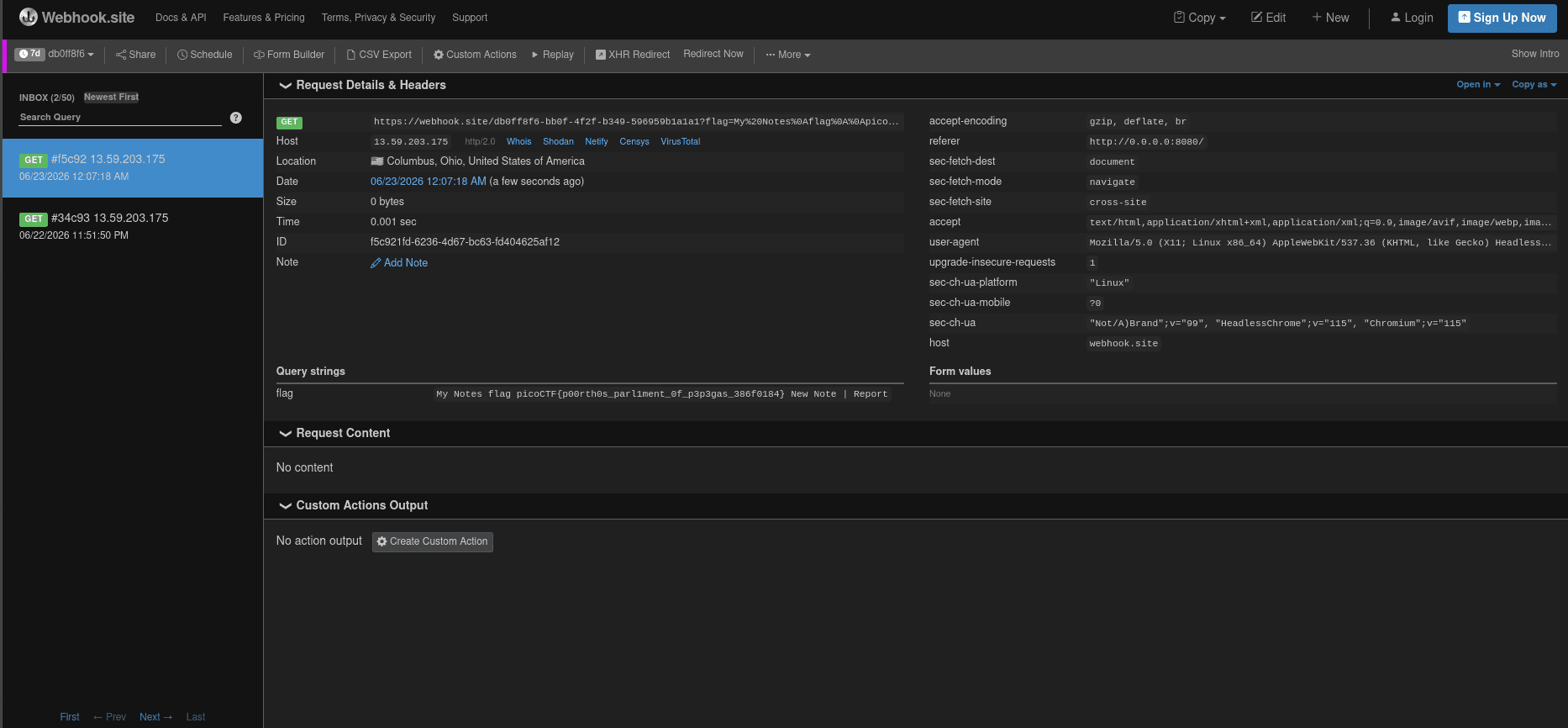
Task: Click the Shodan link
Action: tap(558, 142)
